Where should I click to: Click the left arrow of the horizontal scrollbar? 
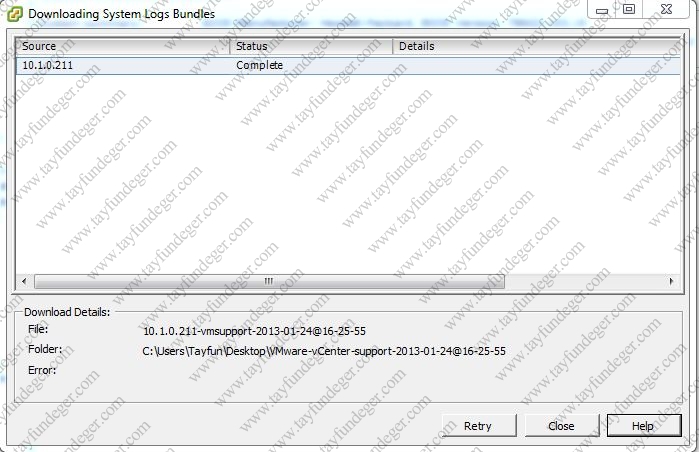24,281
